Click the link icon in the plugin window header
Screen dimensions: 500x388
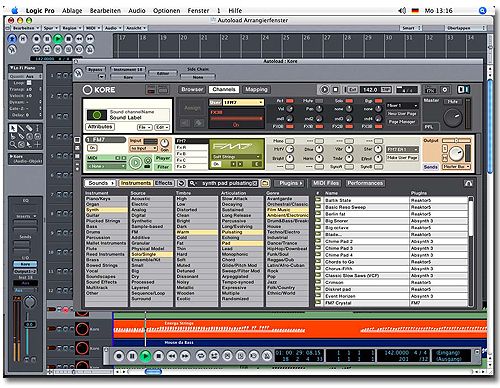(x=78, y=73)
